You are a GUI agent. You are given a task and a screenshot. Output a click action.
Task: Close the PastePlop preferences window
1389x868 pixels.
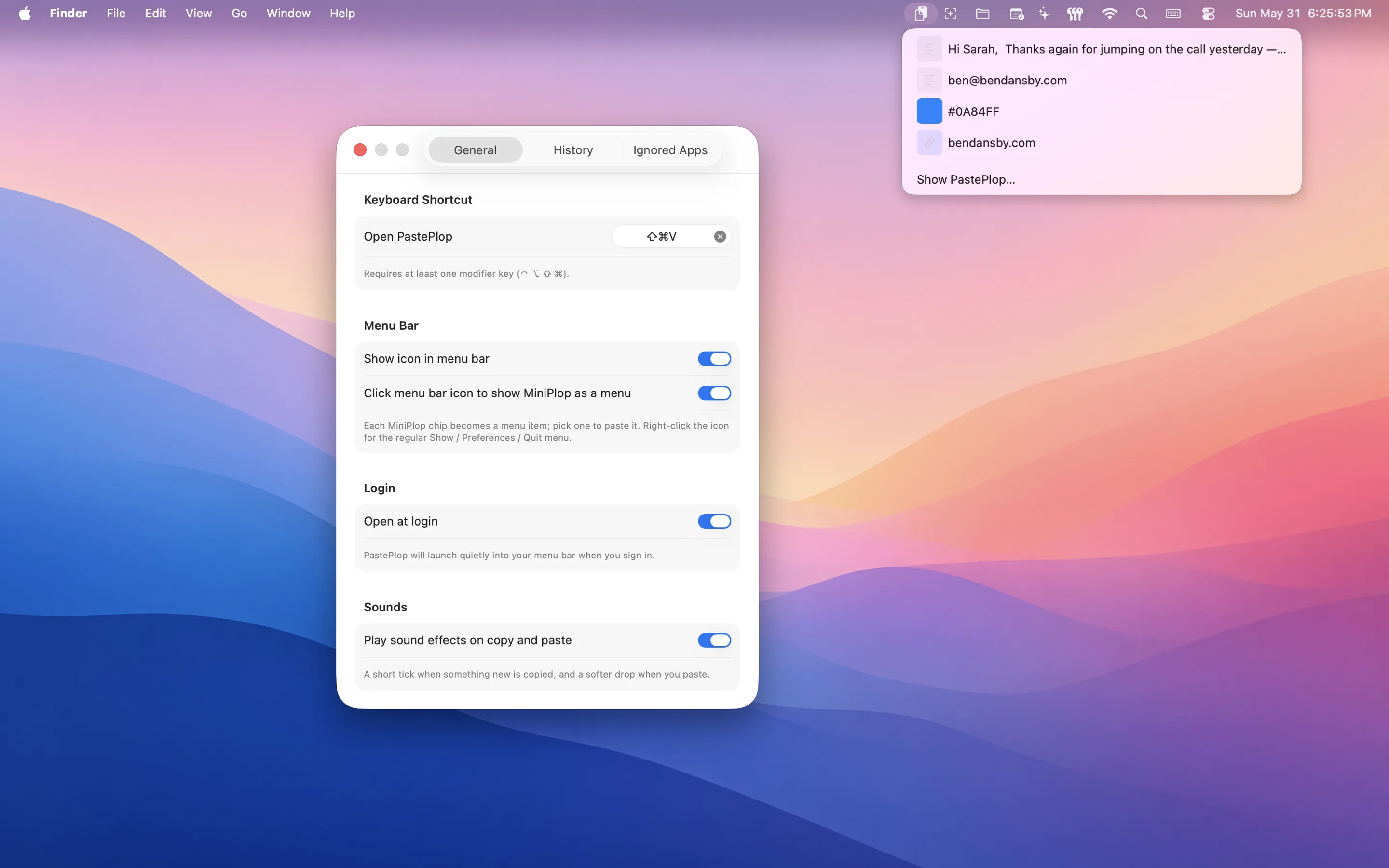[x=360, y=150]
